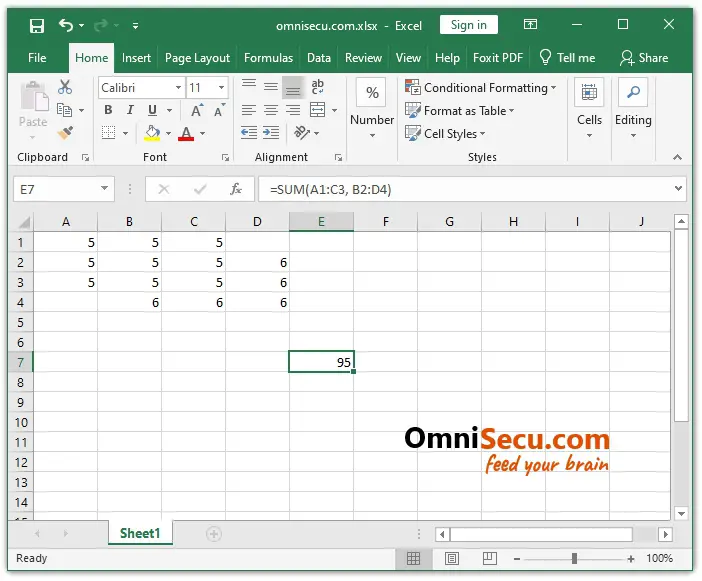Image resolution: width=702 pixels, height=581 pixels.
Task: Toggle Align Left icon
Action: tap(248, 110)
